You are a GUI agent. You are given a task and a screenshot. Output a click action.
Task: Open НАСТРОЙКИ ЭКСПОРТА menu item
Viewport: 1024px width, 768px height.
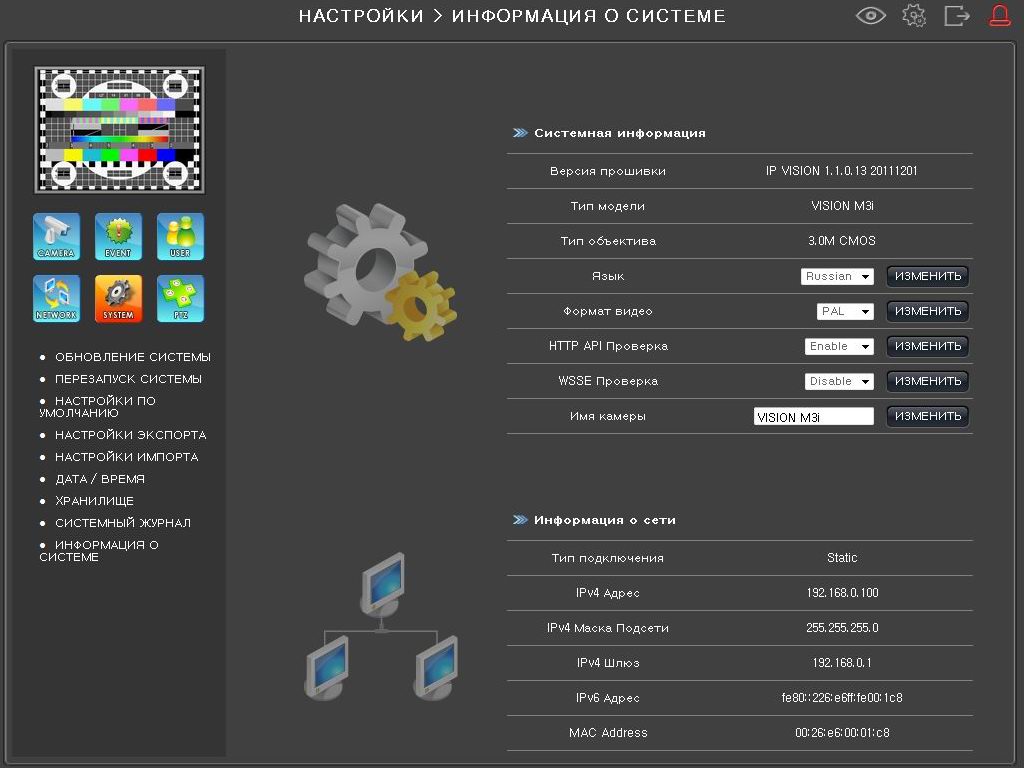point(131,435)
